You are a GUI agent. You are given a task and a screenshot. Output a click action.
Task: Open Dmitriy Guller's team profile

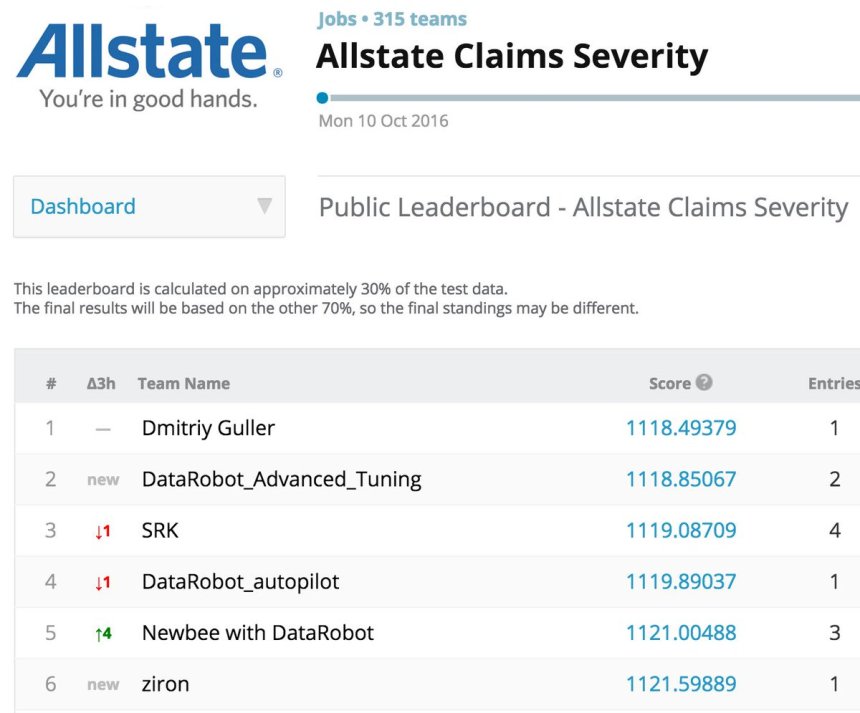(x=208, y=428)
